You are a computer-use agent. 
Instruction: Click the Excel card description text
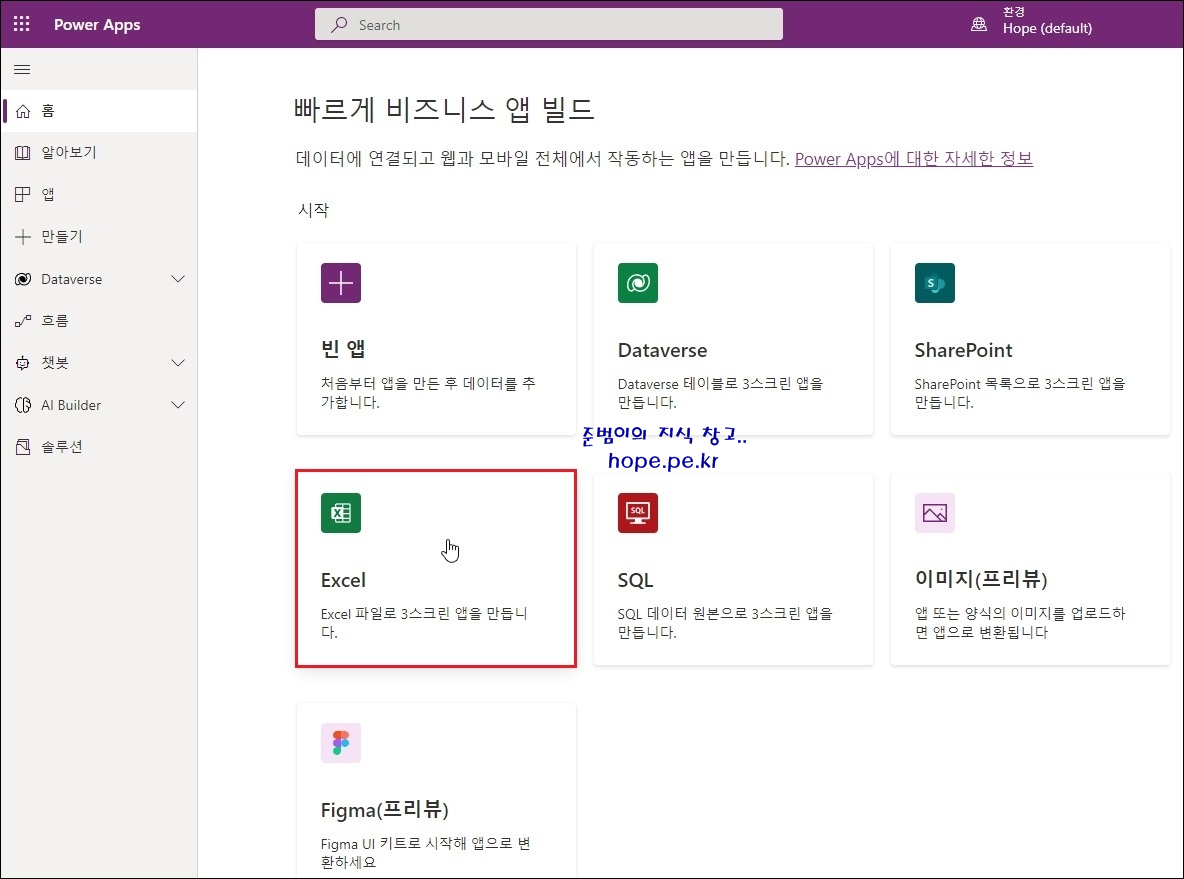[x=424, y=622]
